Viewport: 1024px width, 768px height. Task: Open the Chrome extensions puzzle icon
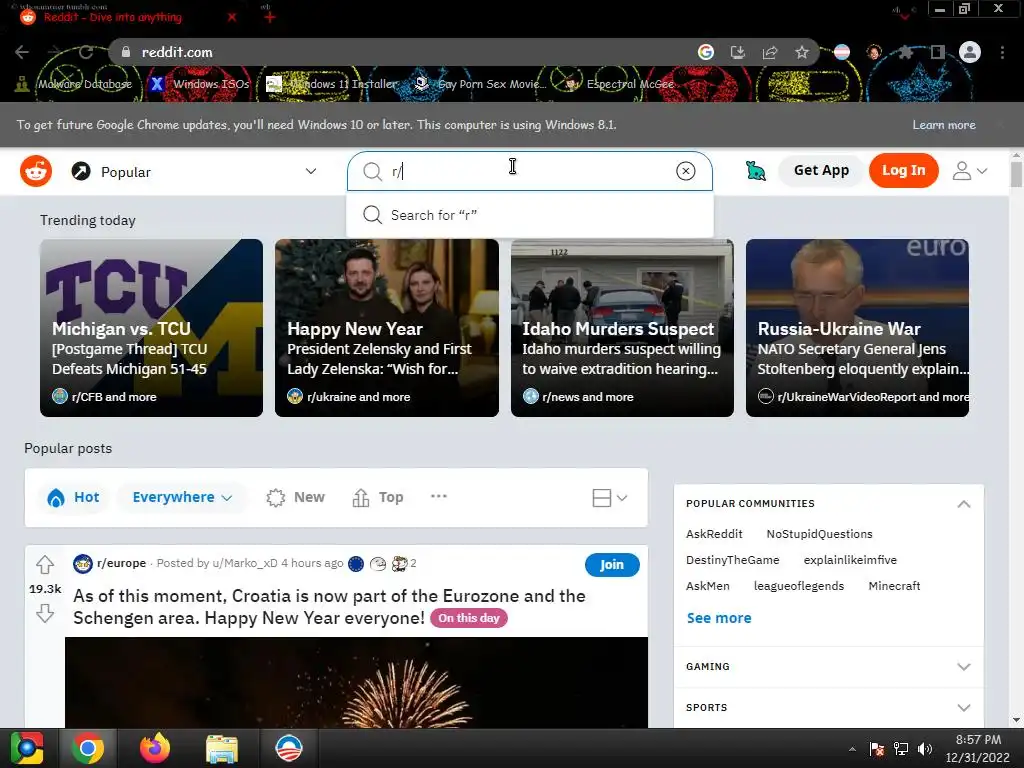point(905,52)
